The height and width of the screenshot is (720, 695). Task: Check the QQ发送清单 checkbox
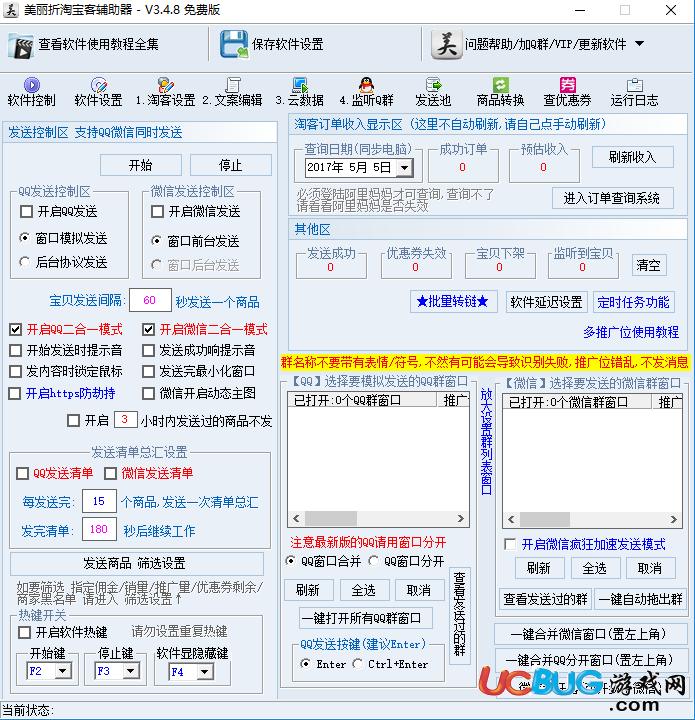pos(22,473)
